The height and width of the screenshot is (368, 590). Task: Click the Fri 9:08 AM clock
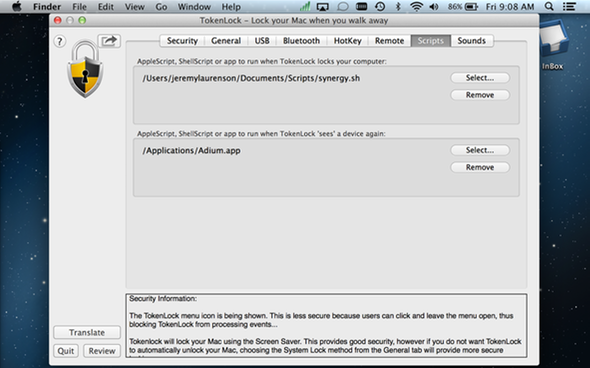click(x=510, y=6)
